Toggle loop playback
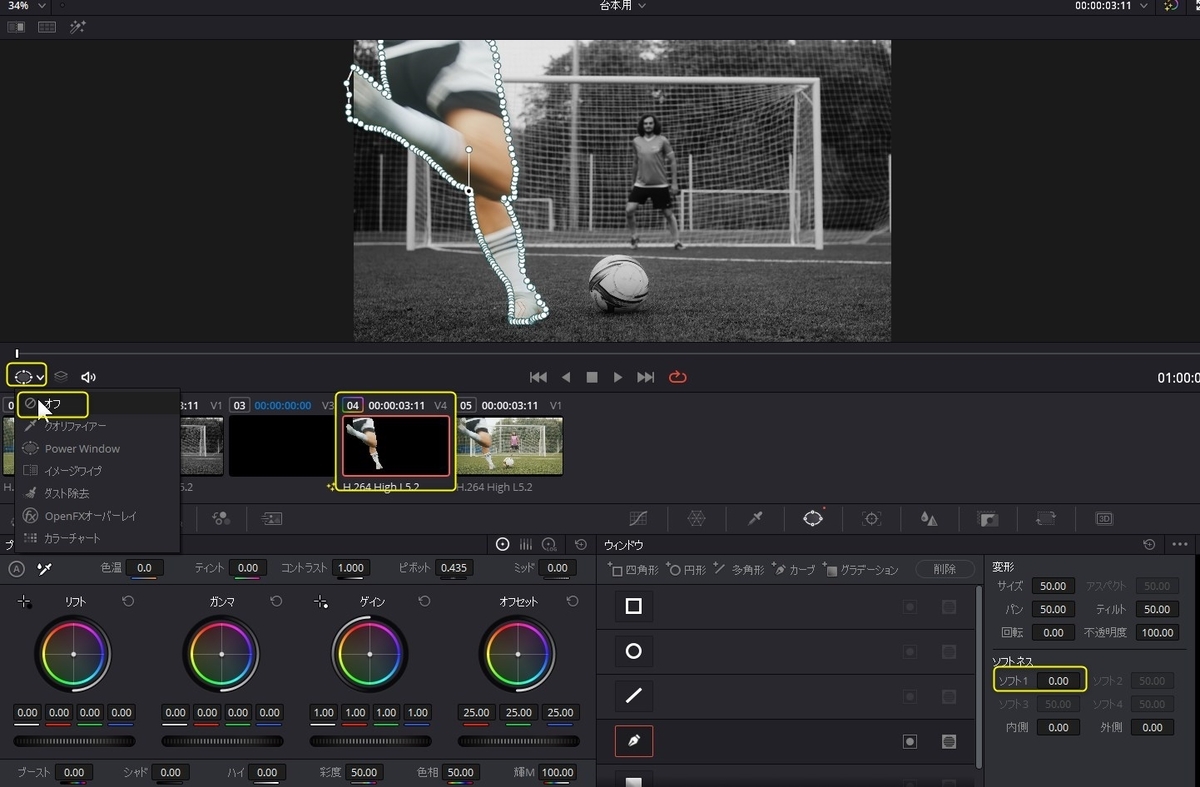The image size is (1200, 787). coord(678,377)
